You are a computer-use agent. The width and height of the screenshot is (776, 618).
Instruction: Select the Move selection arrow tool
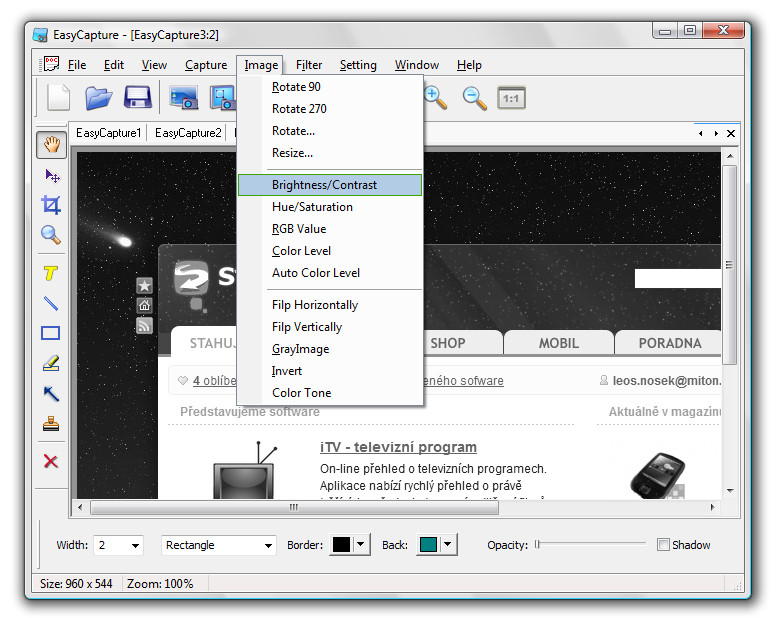pyautogui.click(x=52, y=176)
